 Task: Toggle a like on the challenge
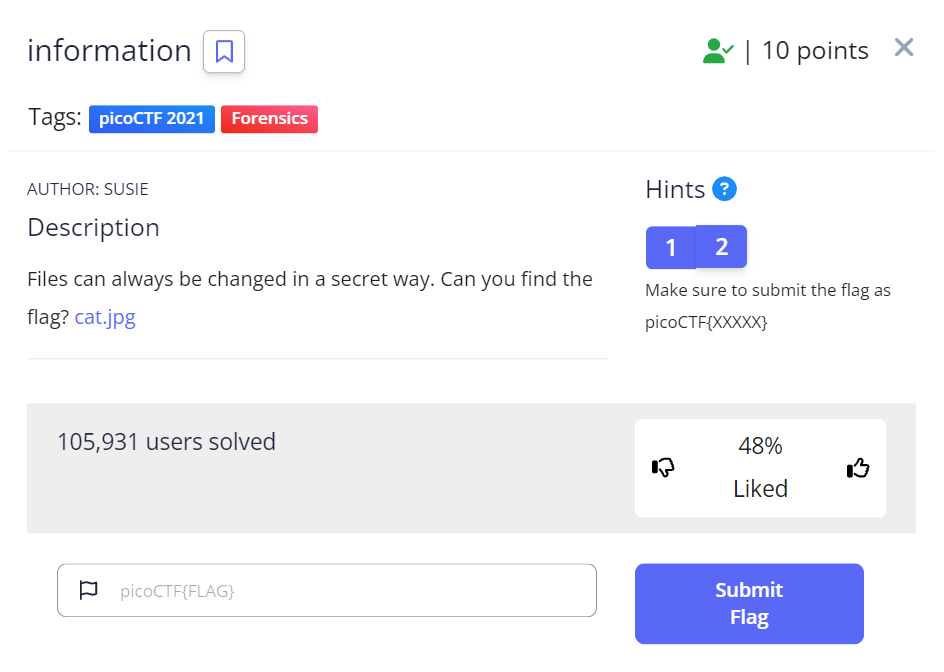coord(858,466)
